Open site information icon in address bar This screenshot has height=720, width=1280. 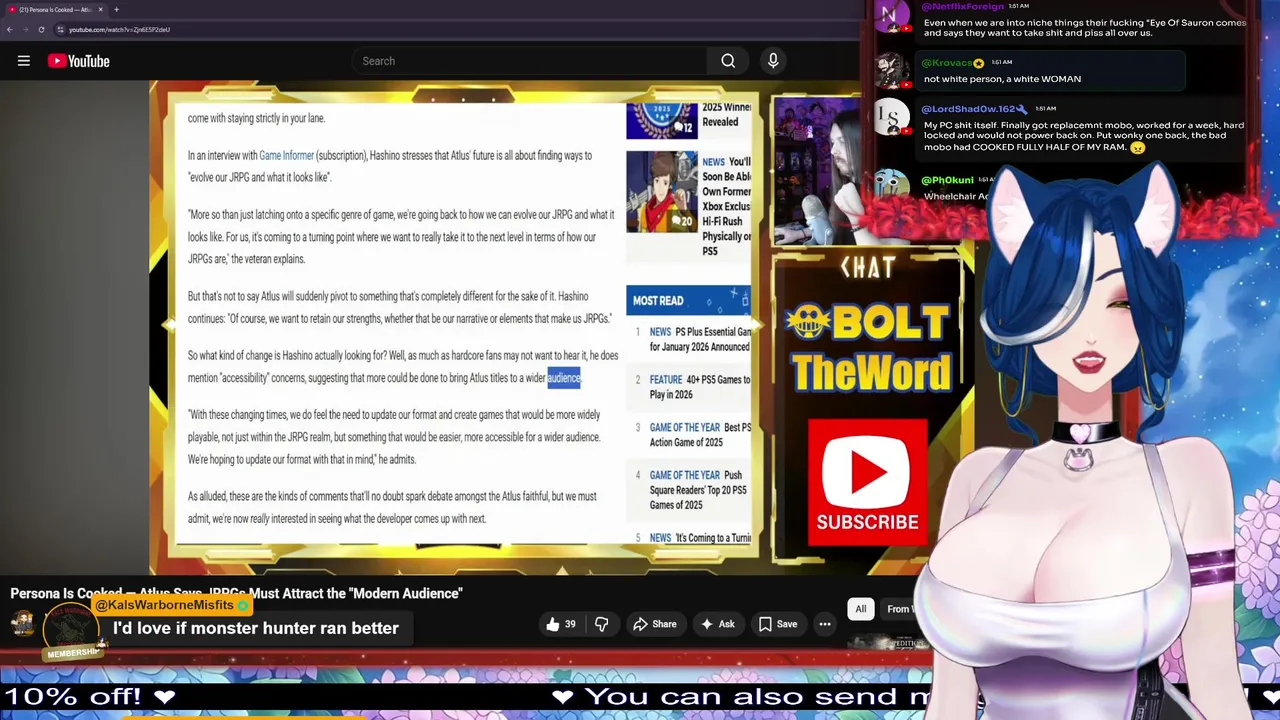tap(60, 29)
